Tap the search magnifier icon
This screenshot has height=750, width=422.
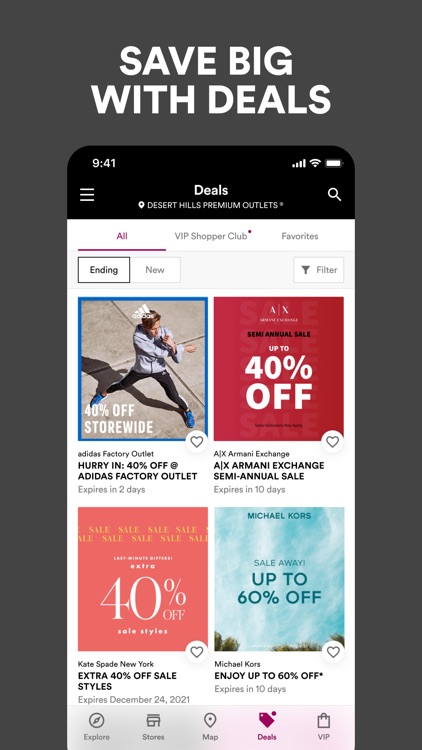click(x=334, y=194)
